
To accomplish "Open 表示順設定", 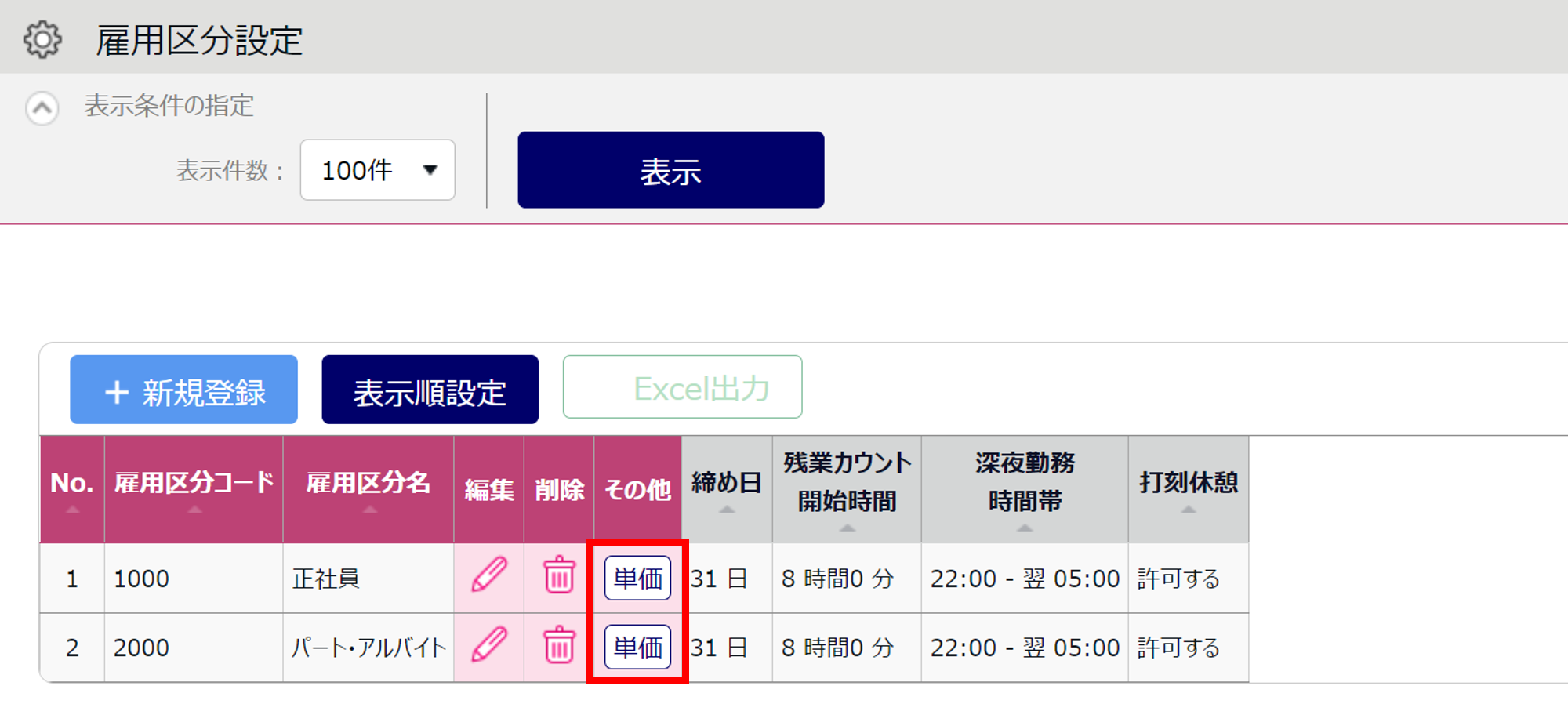I will point(430,390).
